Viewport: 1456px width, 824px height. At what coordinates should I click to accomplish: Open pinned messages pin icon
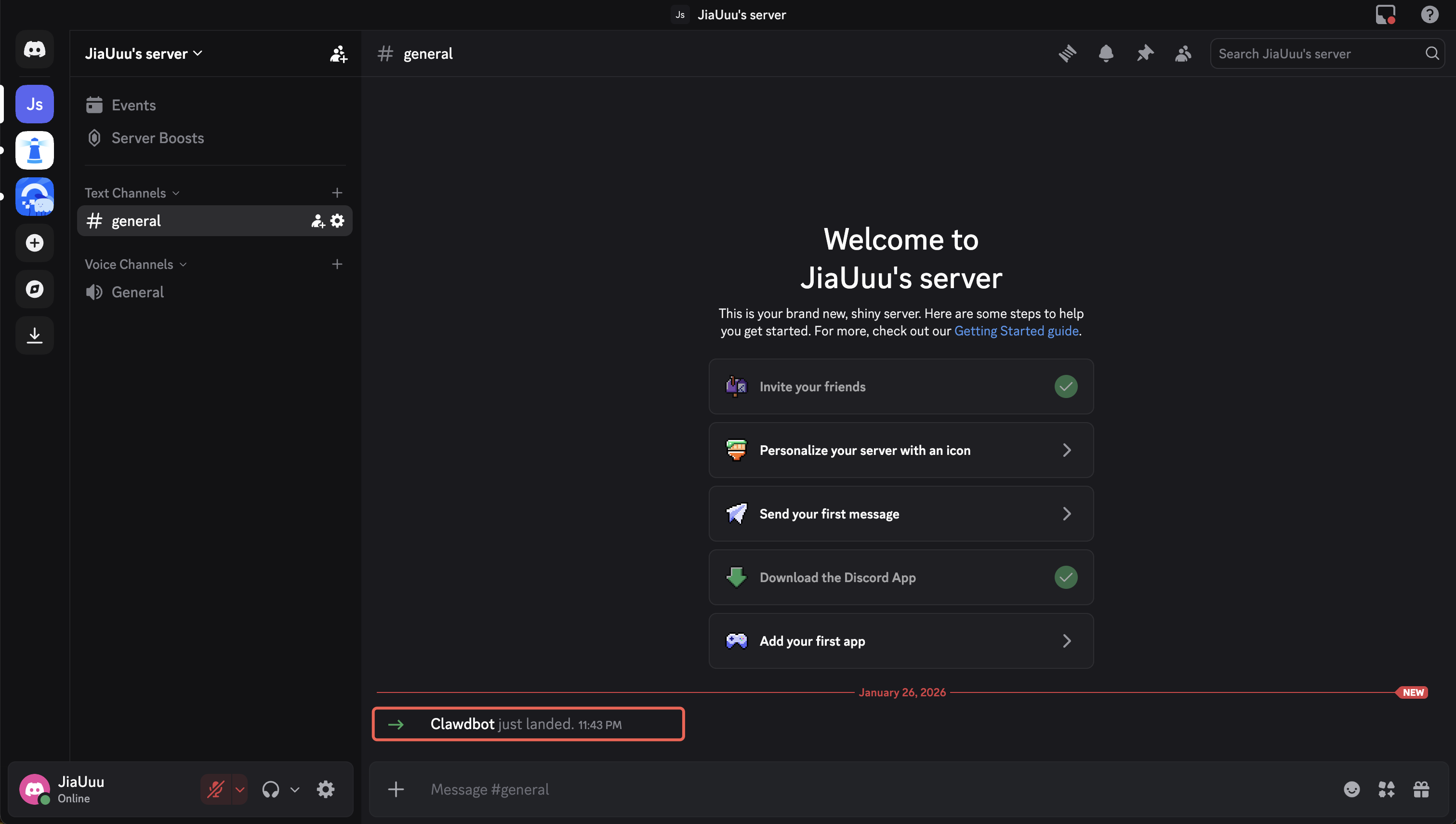pos(1145,54)
